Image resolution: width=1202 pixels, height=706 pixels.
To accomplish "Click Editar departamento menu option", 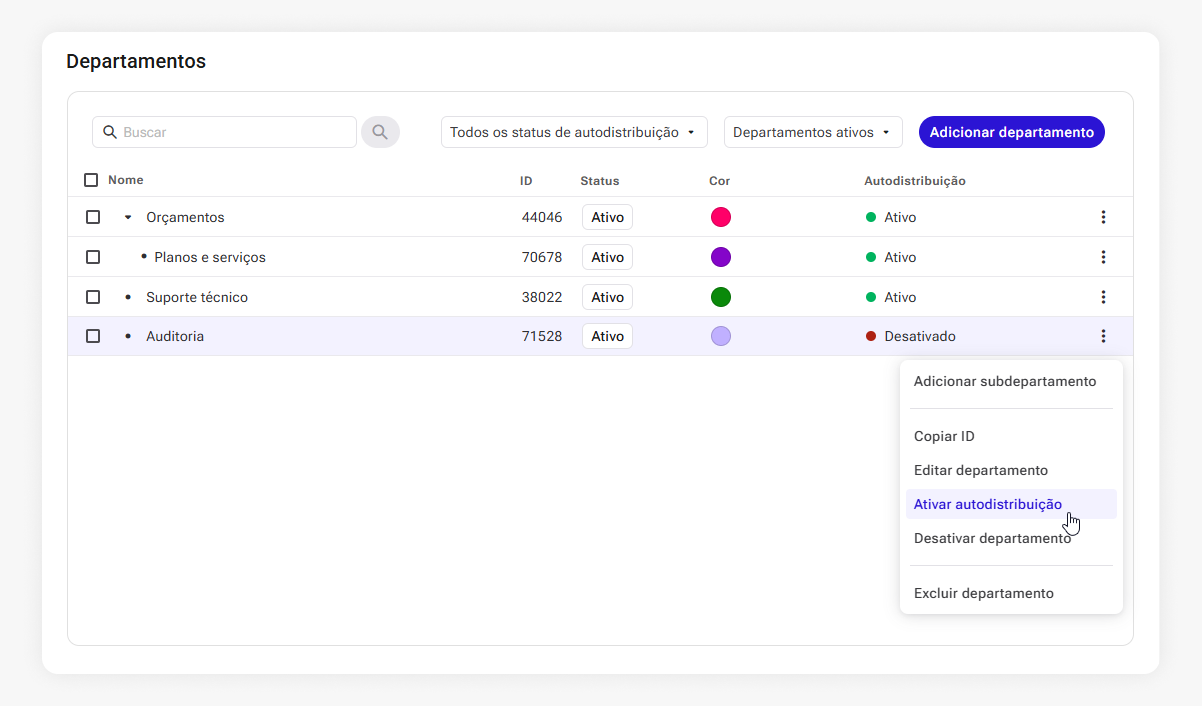I will [x=981, y=470].
